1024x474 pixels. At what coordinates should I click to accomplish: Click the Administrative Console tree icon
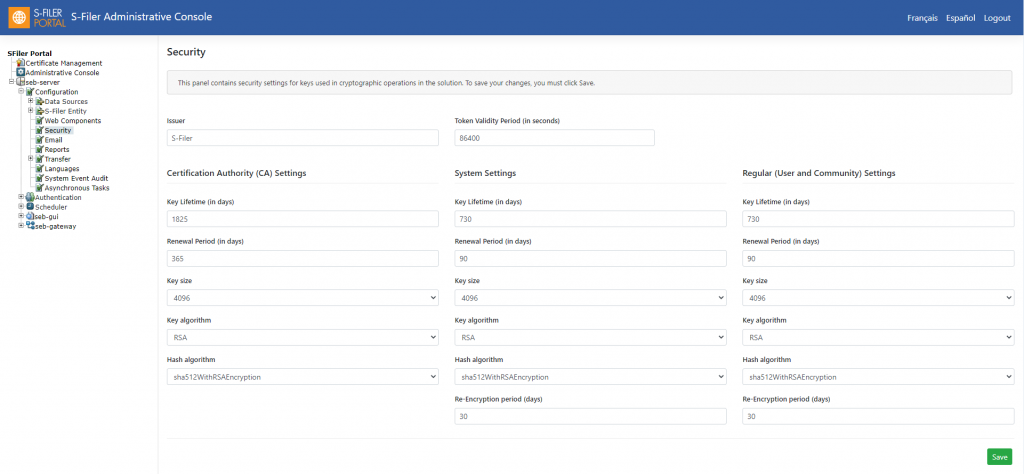[21, 72]
